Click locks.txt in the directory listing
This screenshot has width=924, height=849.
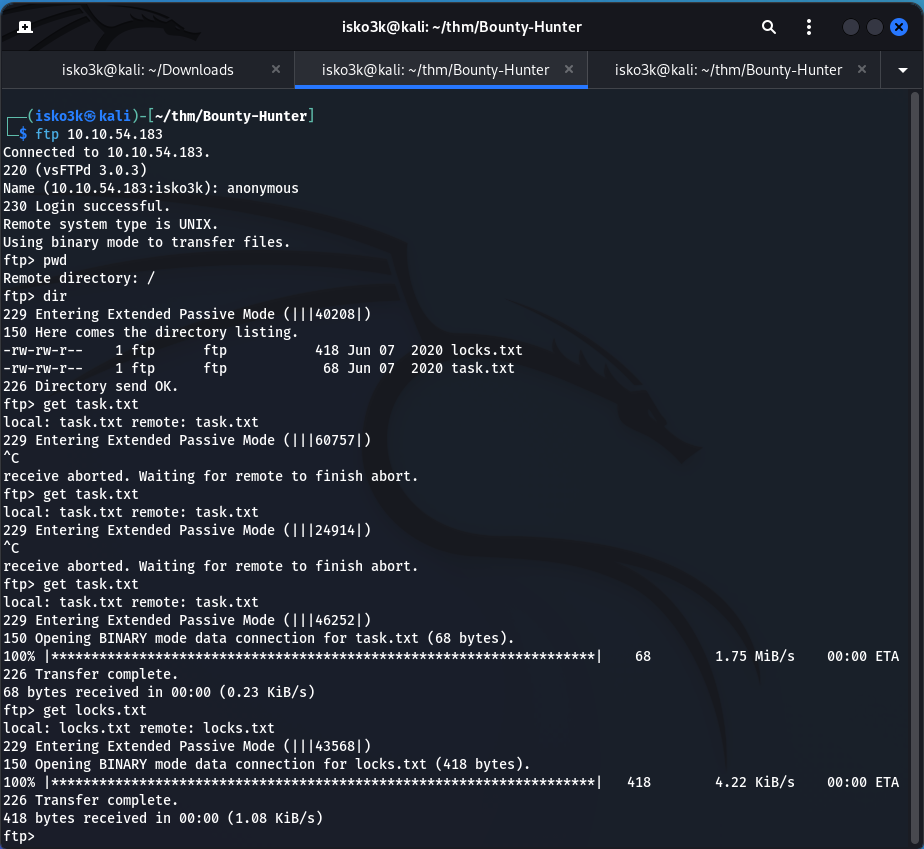tap(486, 350)
